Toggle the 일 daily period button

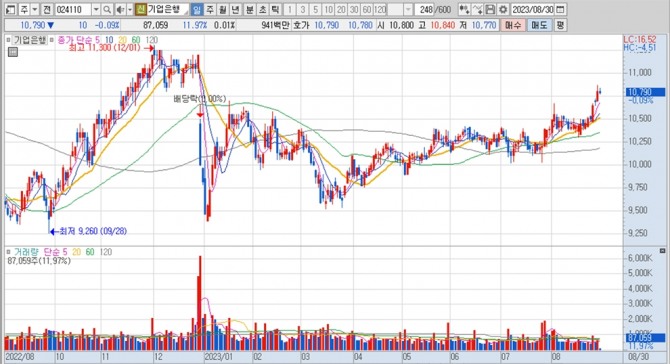pyautogui.click(x=197, y=9)
